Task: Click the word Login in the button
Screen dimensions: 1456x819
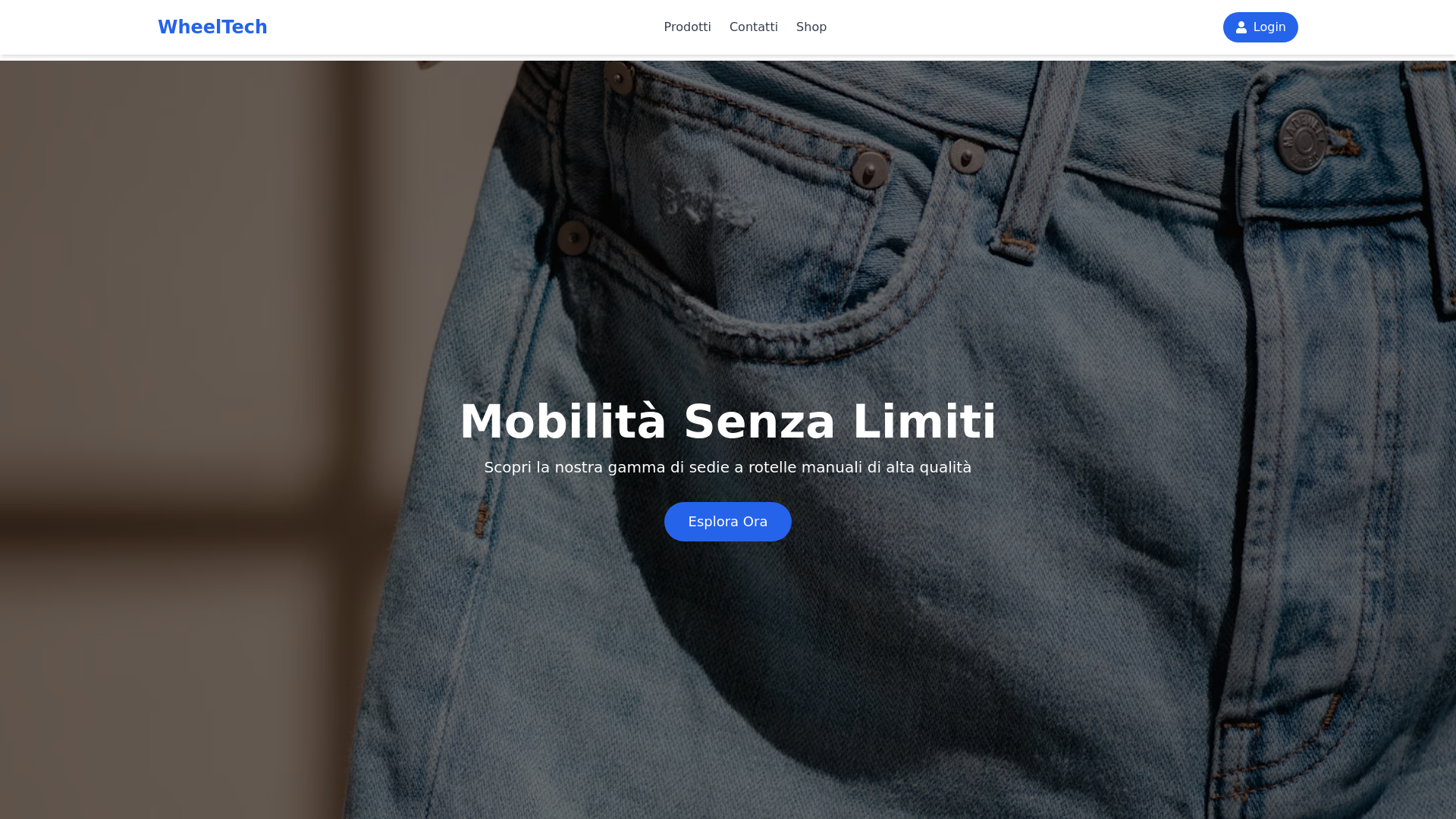Action: pos(1269,27)
